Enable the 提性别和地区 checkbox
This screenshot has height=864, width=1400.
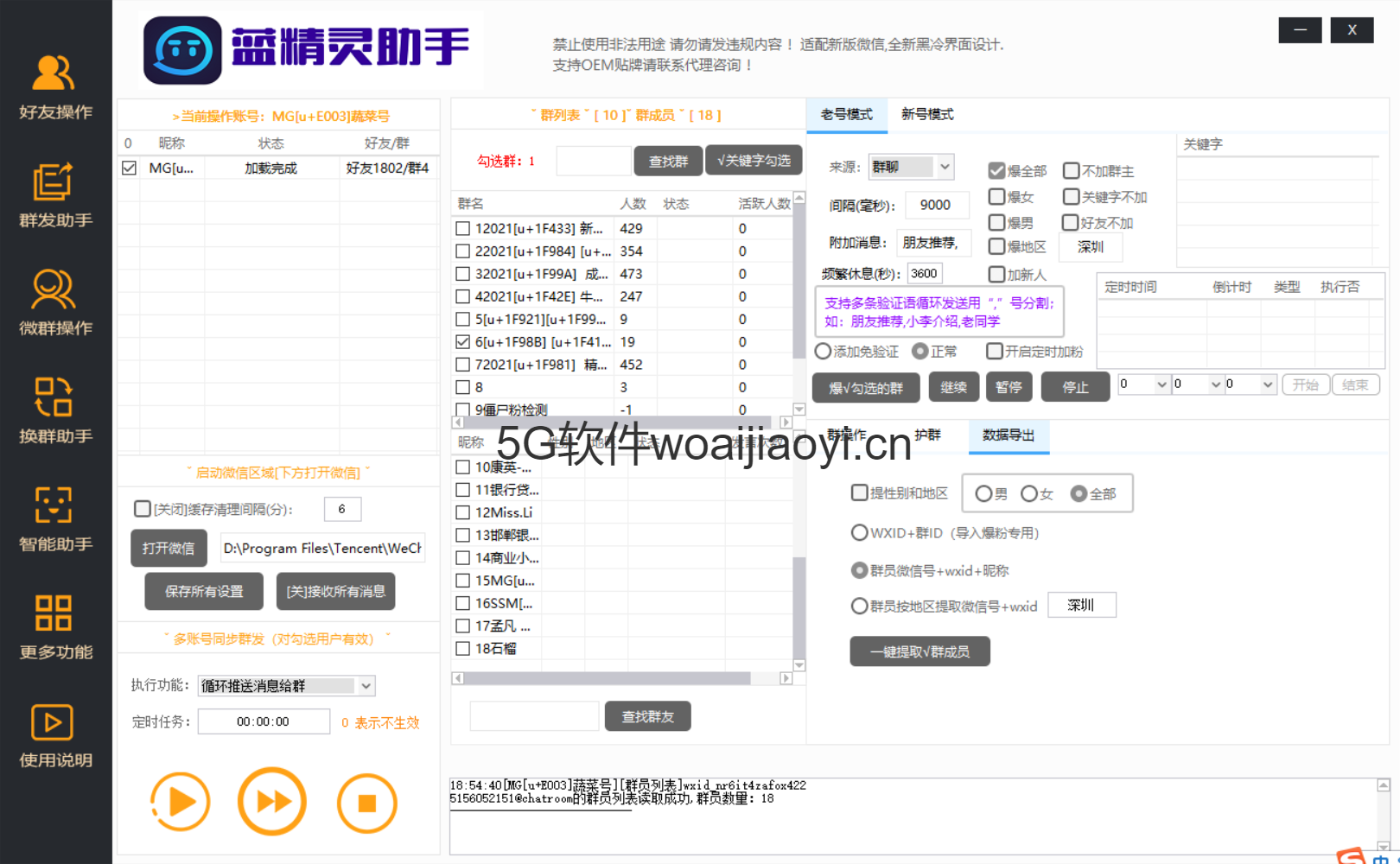(x=860, y=492)
